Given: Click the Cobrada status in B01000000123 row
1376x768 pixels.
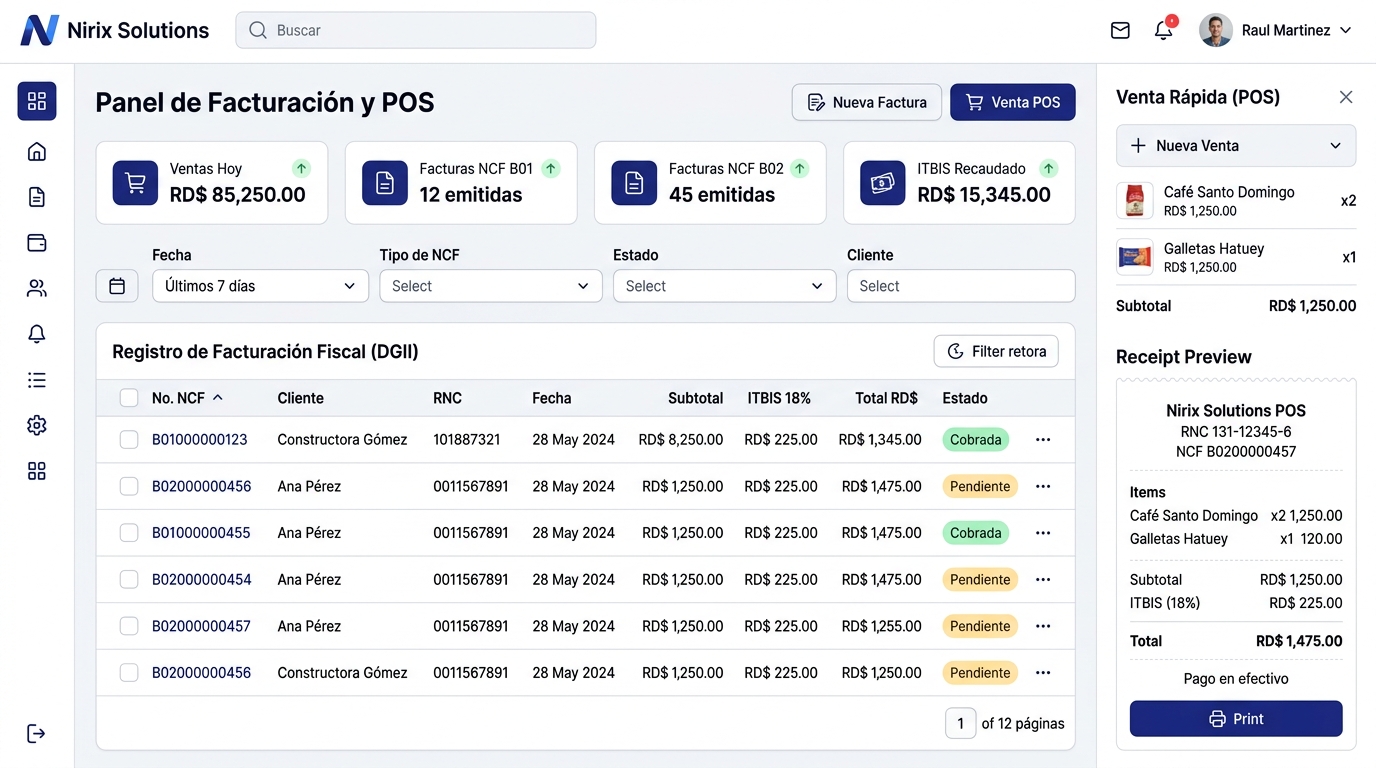Looking at the screenshot, I should tap(975, 440).
